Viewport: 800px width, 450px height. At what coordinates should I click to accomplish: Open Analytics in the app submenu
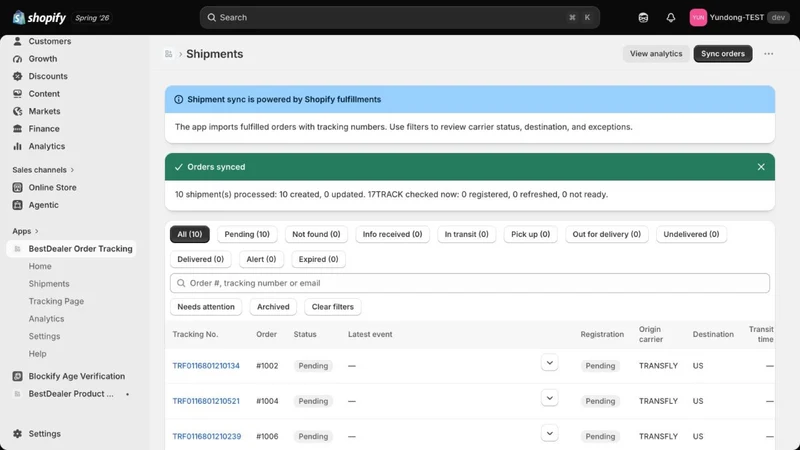pyautogui.click(x=46, y=319)
